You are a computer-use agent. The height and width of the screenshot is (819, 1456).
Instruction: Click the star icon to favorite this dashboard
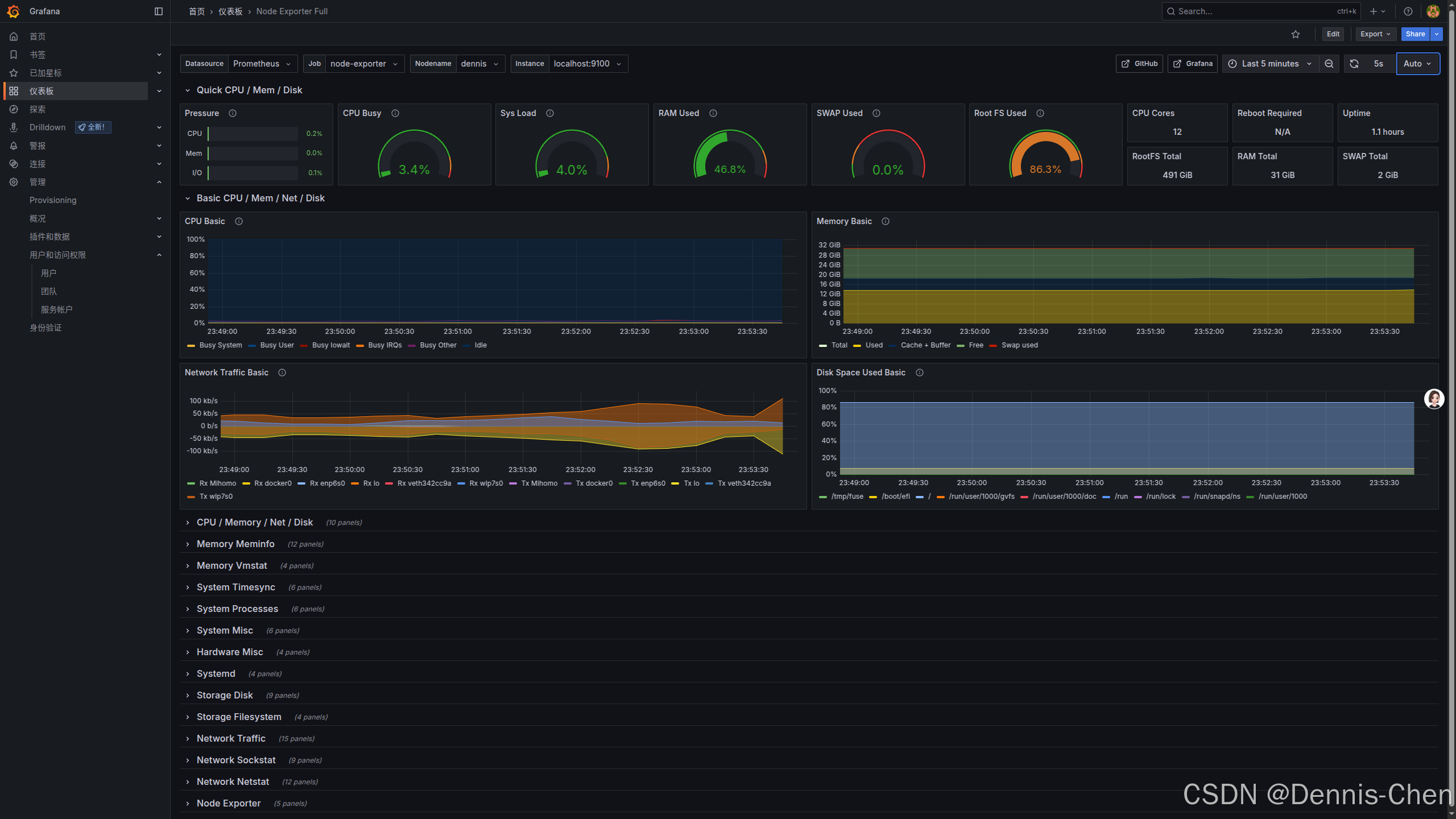tap(1296, 34)
